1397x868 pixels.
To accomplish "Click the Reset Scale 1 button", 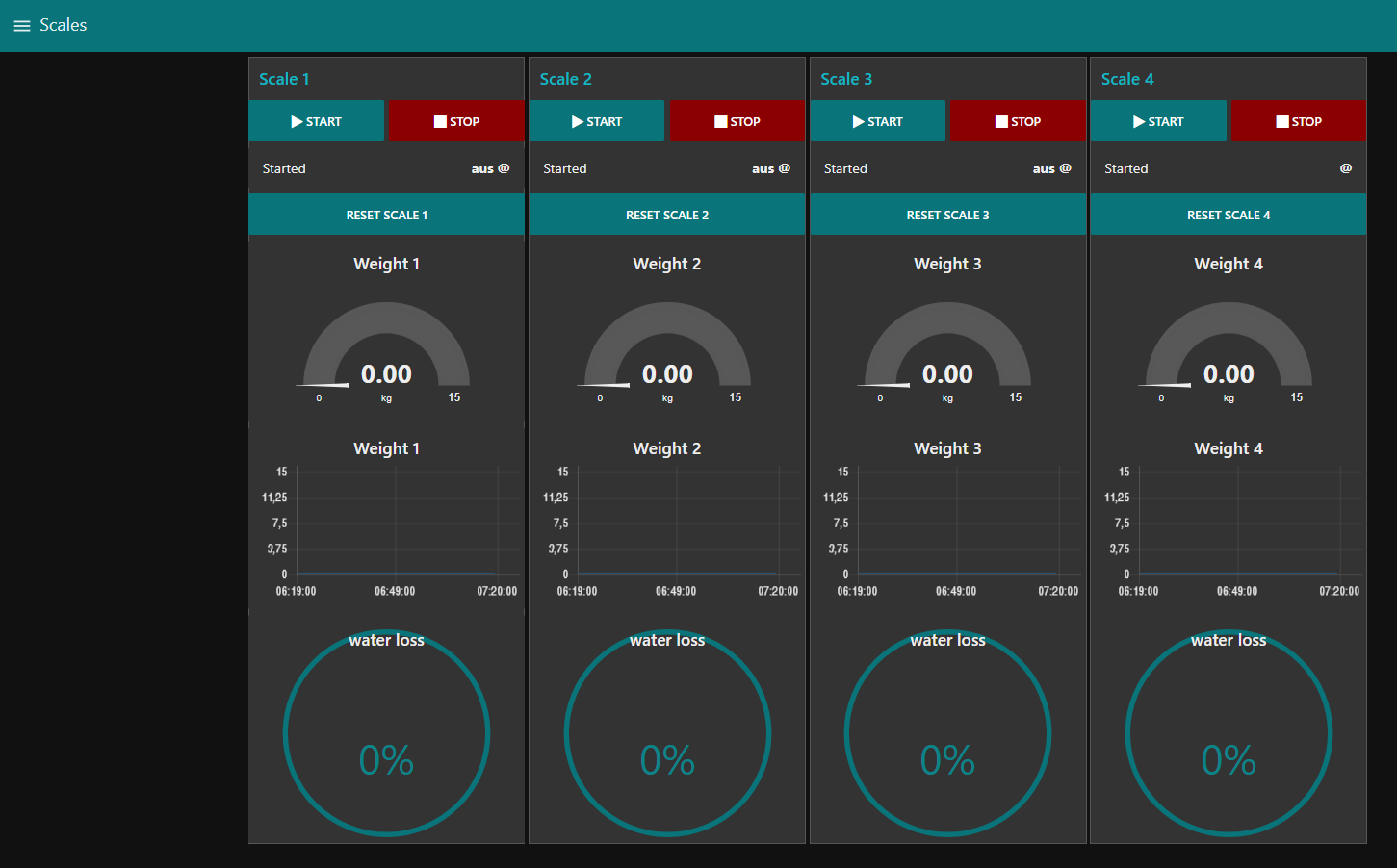I will click(x=387, y=215).
